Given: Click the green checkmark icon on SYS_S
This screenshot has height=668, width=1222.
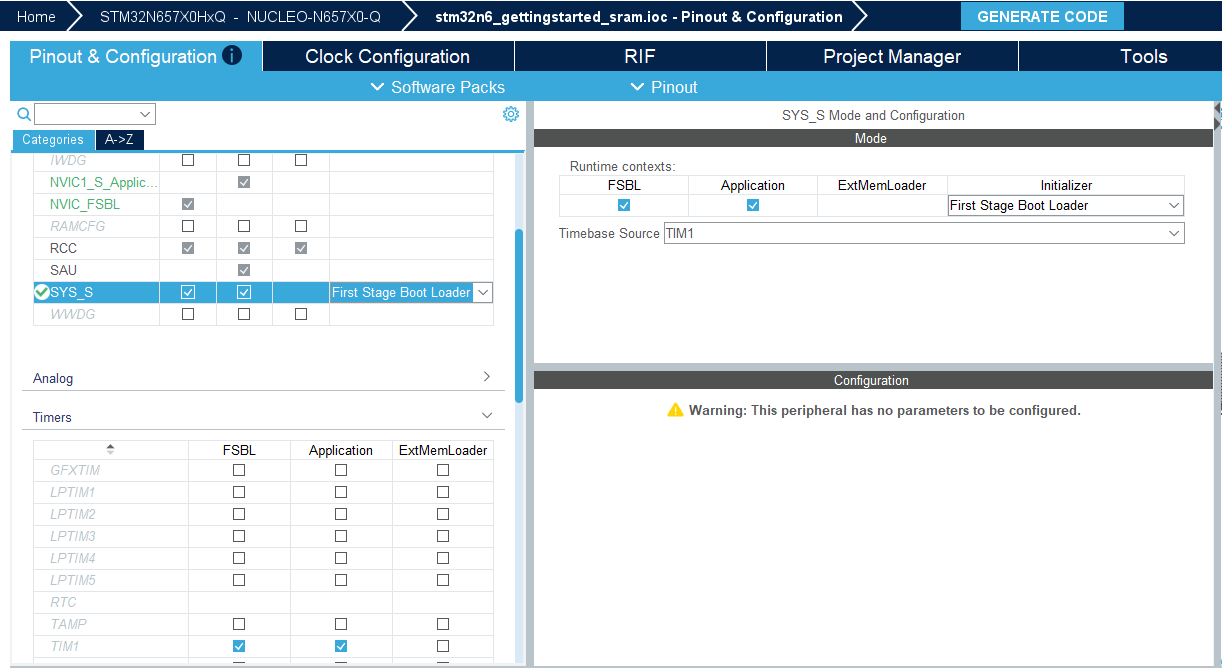Looking at the screenshot, I should [x=42, y=292].
